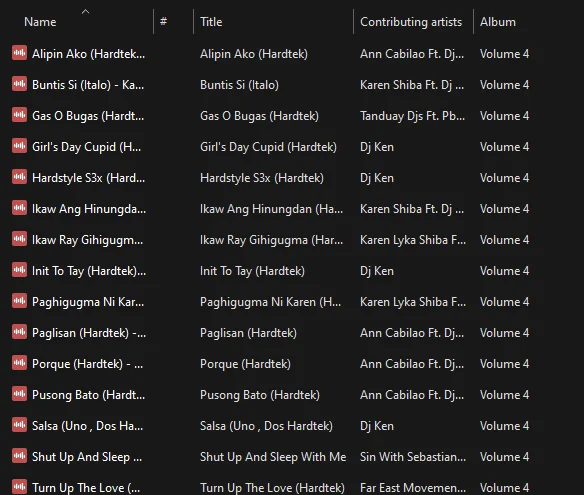Image resolution: width=584 pixels, height=495 pixels.
Task: Click artist 'Sin With Sebastian...'
Action: point(413,457)
